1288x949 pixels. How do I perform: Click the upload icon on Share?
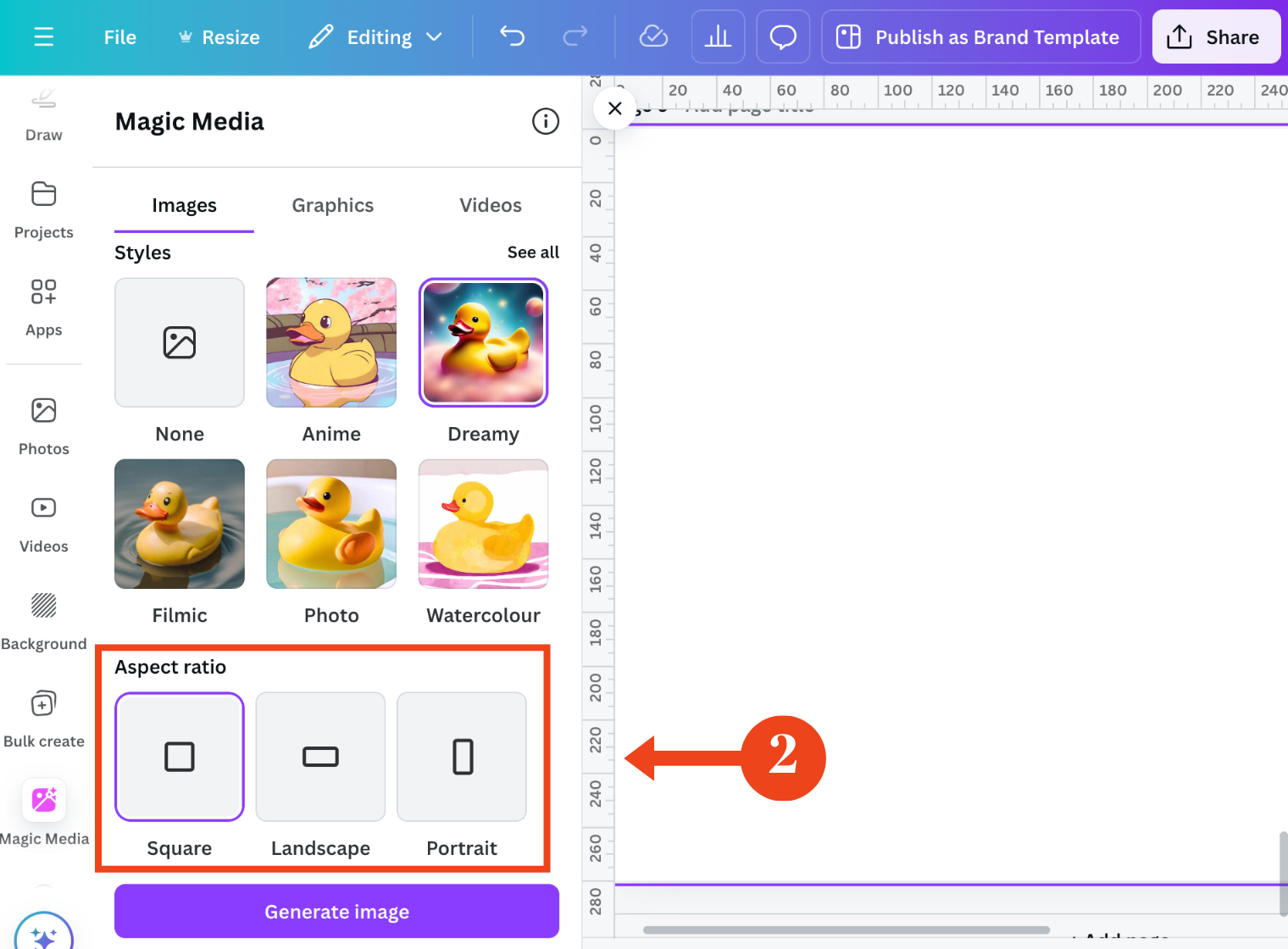coord(1180,36)
